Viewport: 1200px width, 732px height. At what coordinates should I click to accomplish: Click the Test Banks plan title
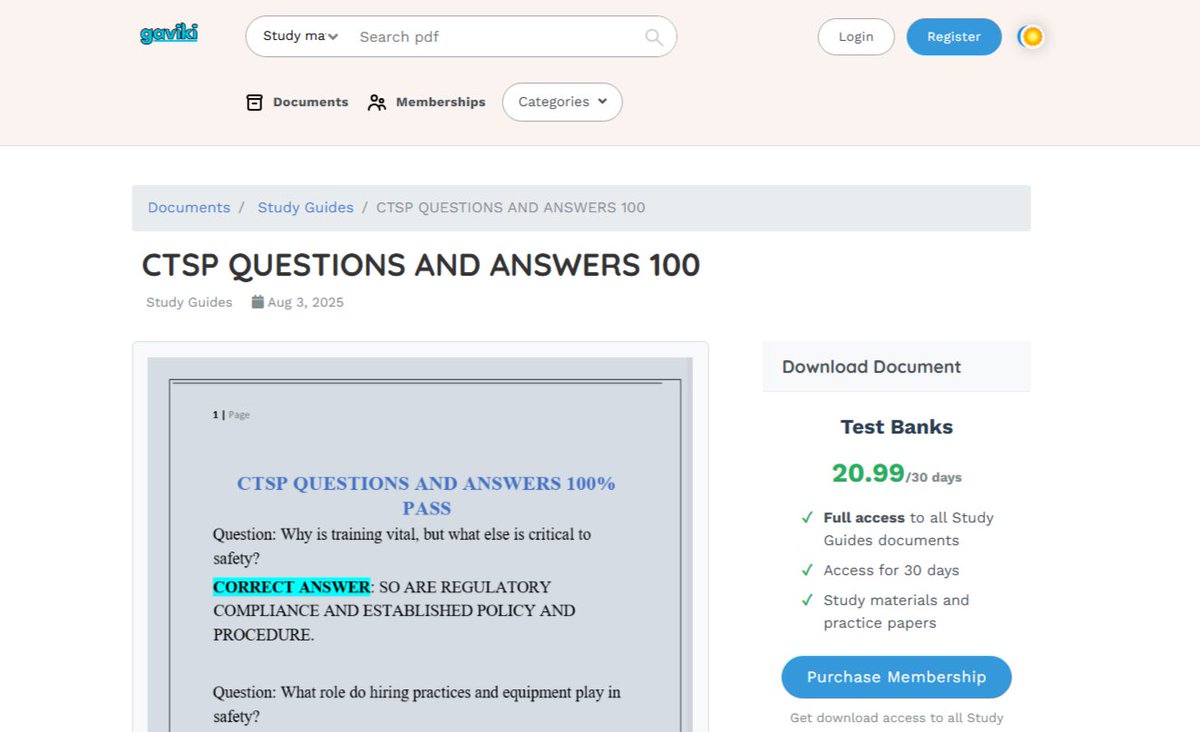(896, 427)
